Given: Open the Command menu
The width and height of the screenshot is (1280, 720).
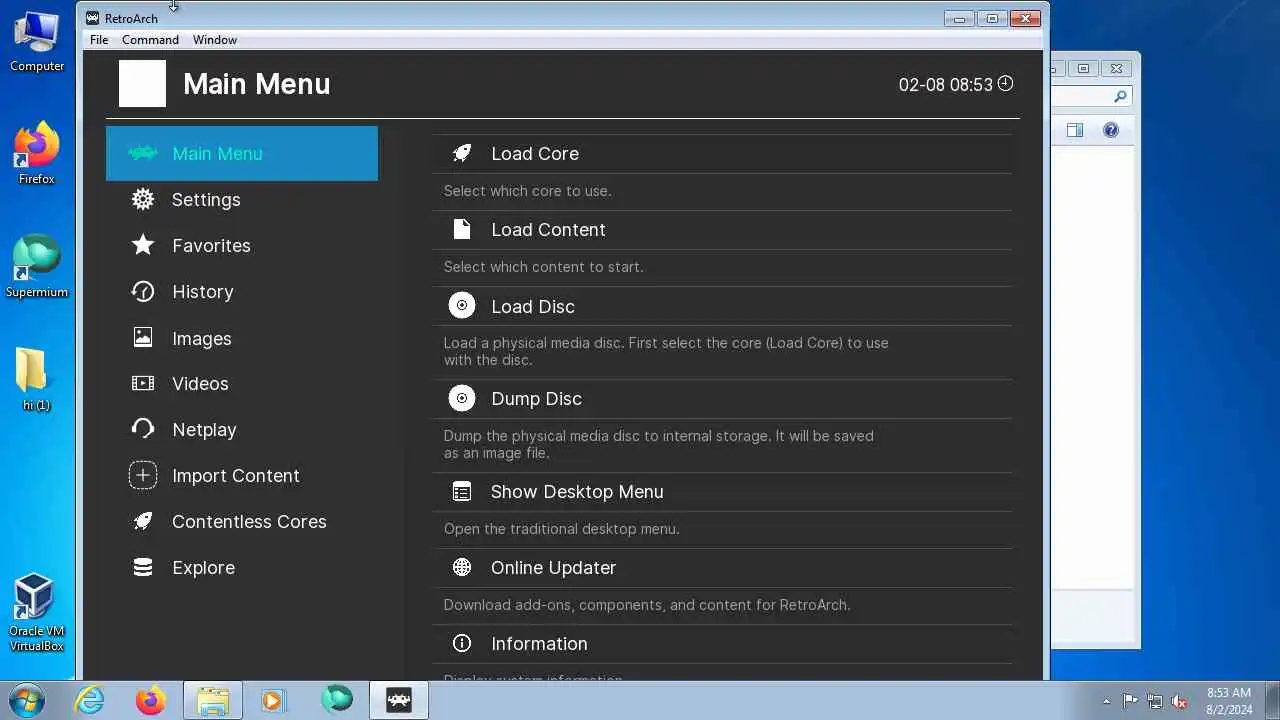Looking at the screenshot, I should [150, 40].
